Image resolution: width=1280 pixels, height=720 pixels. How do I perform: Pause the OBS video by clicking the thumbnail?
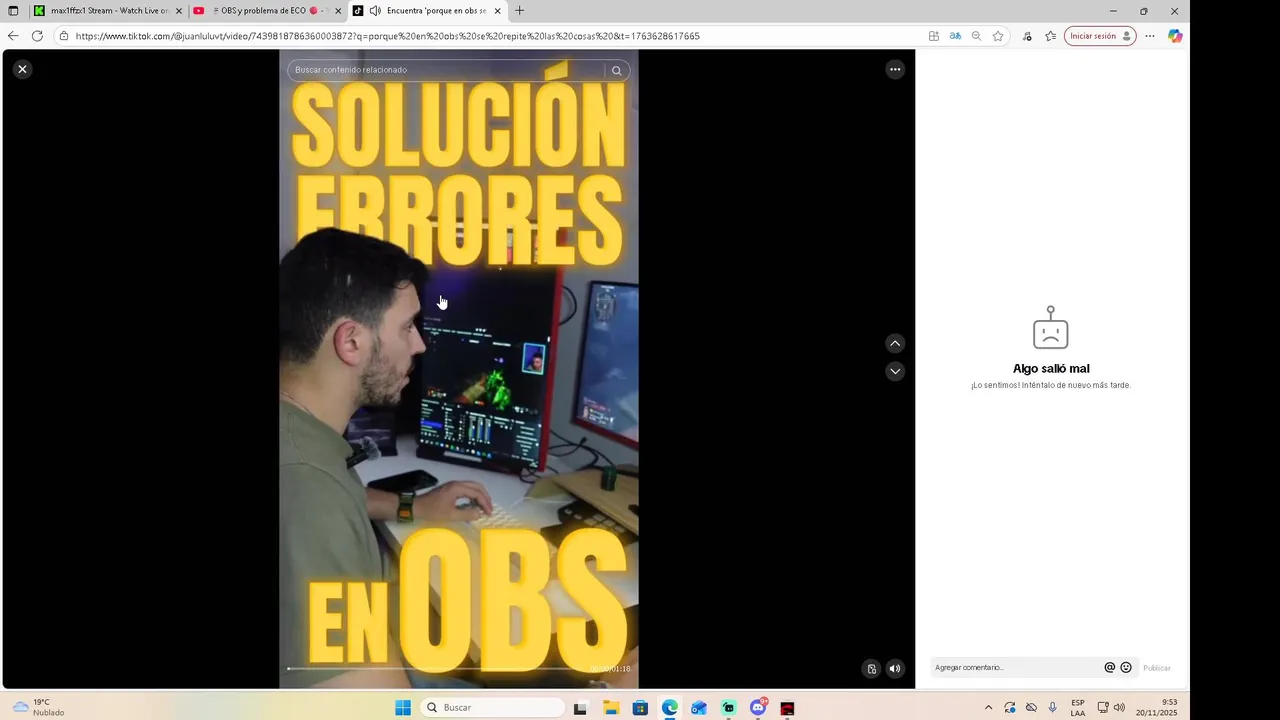459,369
